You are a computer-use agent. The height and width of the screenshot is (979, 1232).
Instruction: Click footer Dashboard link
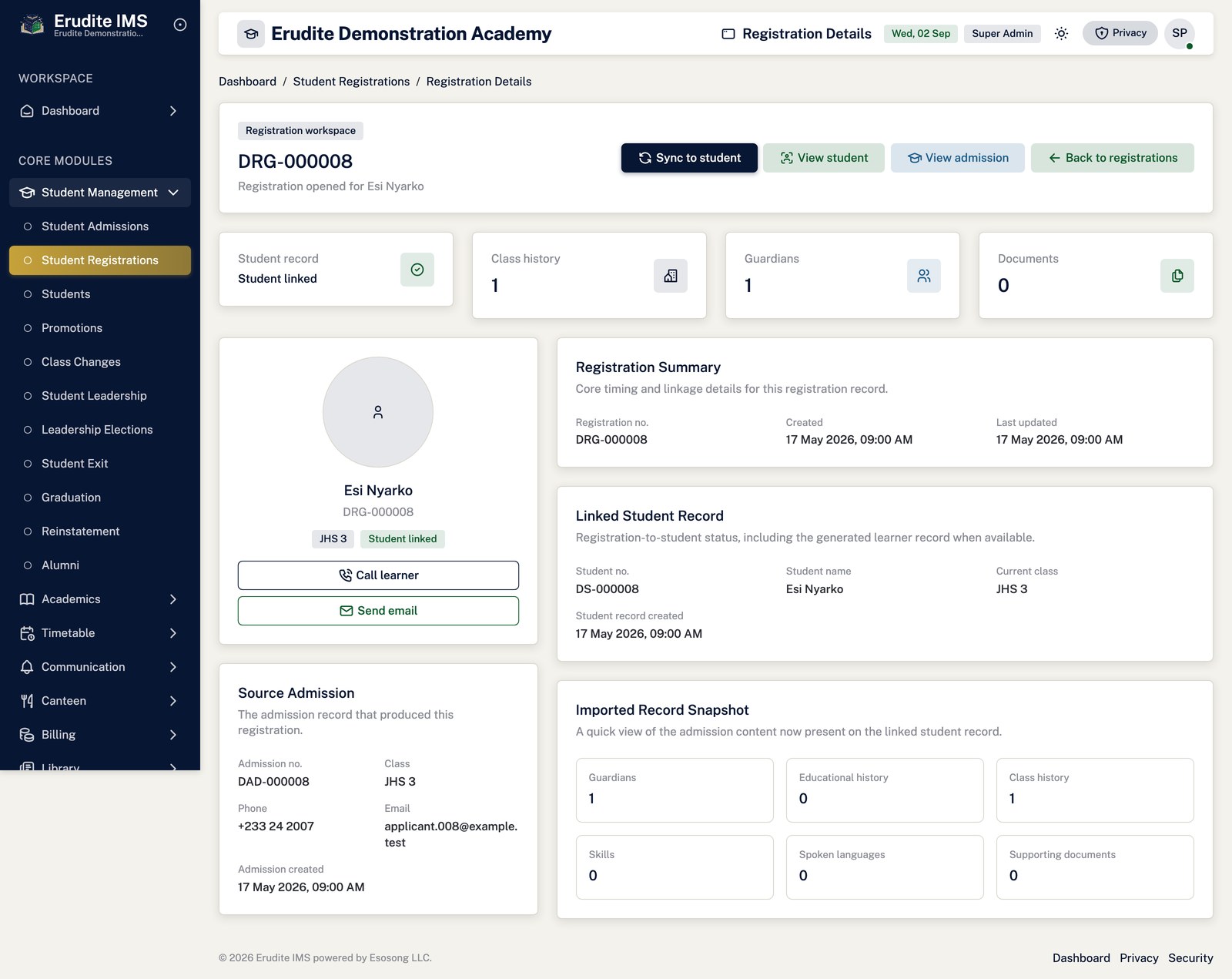[x=1081, y=958]
